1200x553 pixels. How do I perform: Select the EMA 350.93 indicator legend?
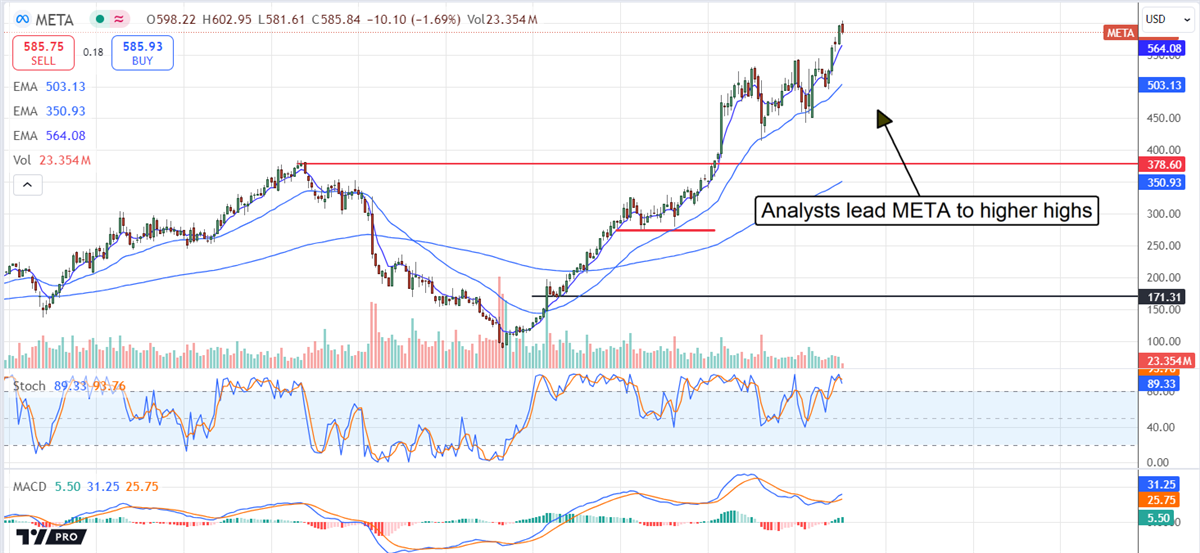point(51,111)
